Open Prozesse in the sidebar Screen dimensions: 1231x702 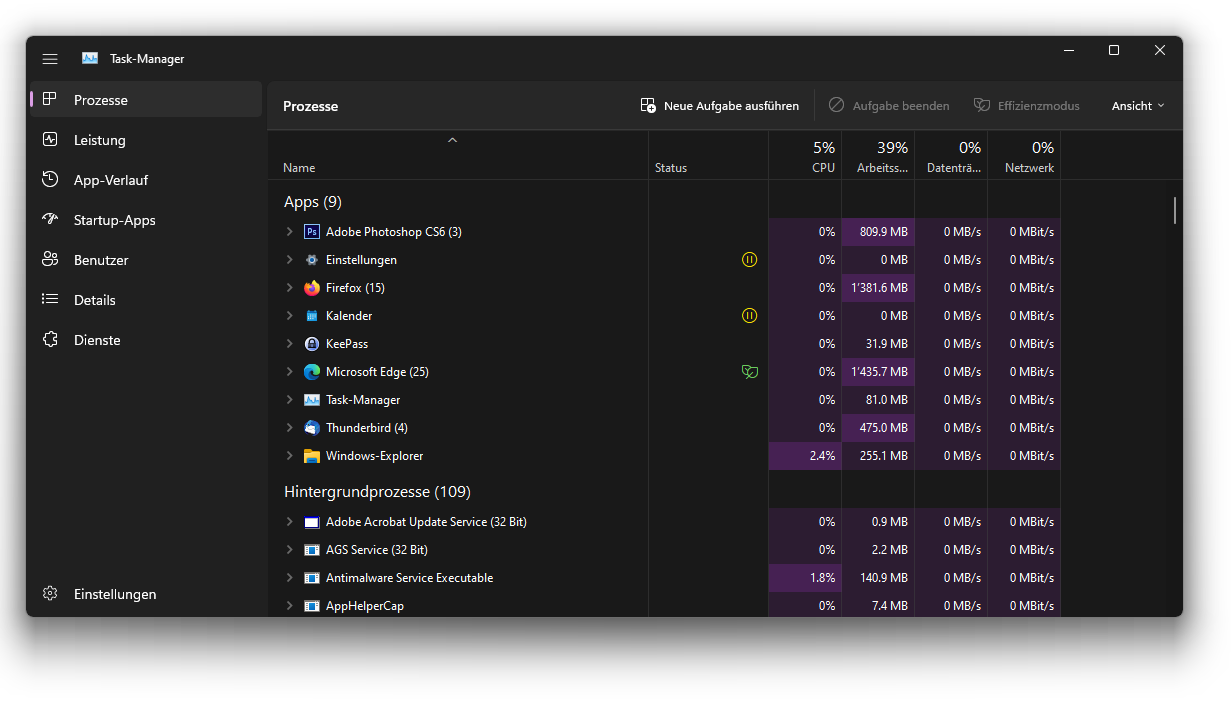146,100
